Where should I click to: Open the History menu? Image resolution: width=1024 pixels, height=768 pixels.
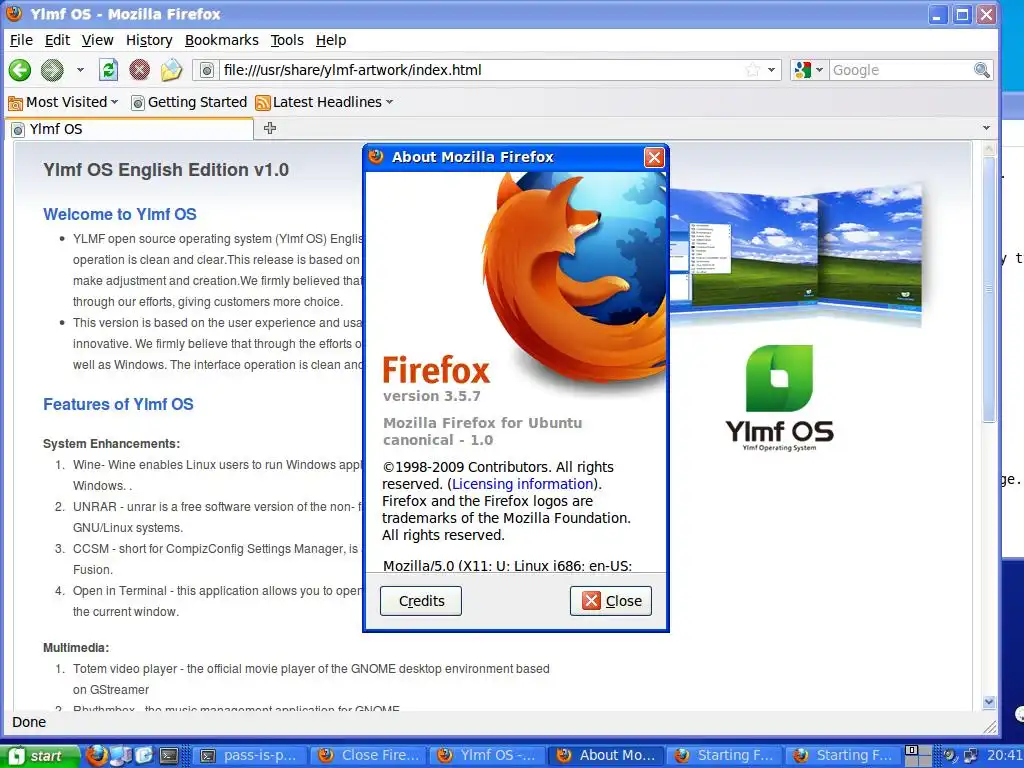(149, 40)
